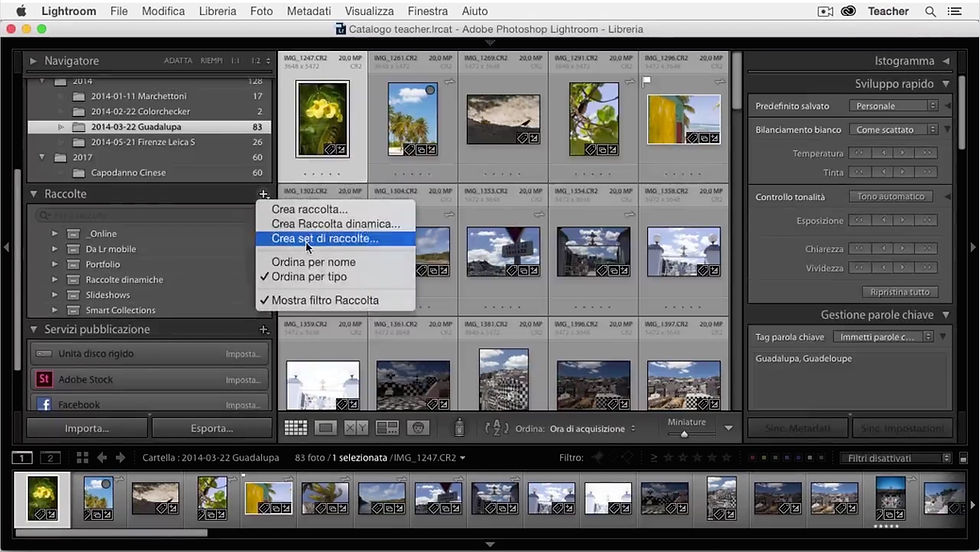Image resolution: width=980 pixels, height=552 pixels.
Task: Open the macOS Notification Center icon
Action: coord(954,11)
